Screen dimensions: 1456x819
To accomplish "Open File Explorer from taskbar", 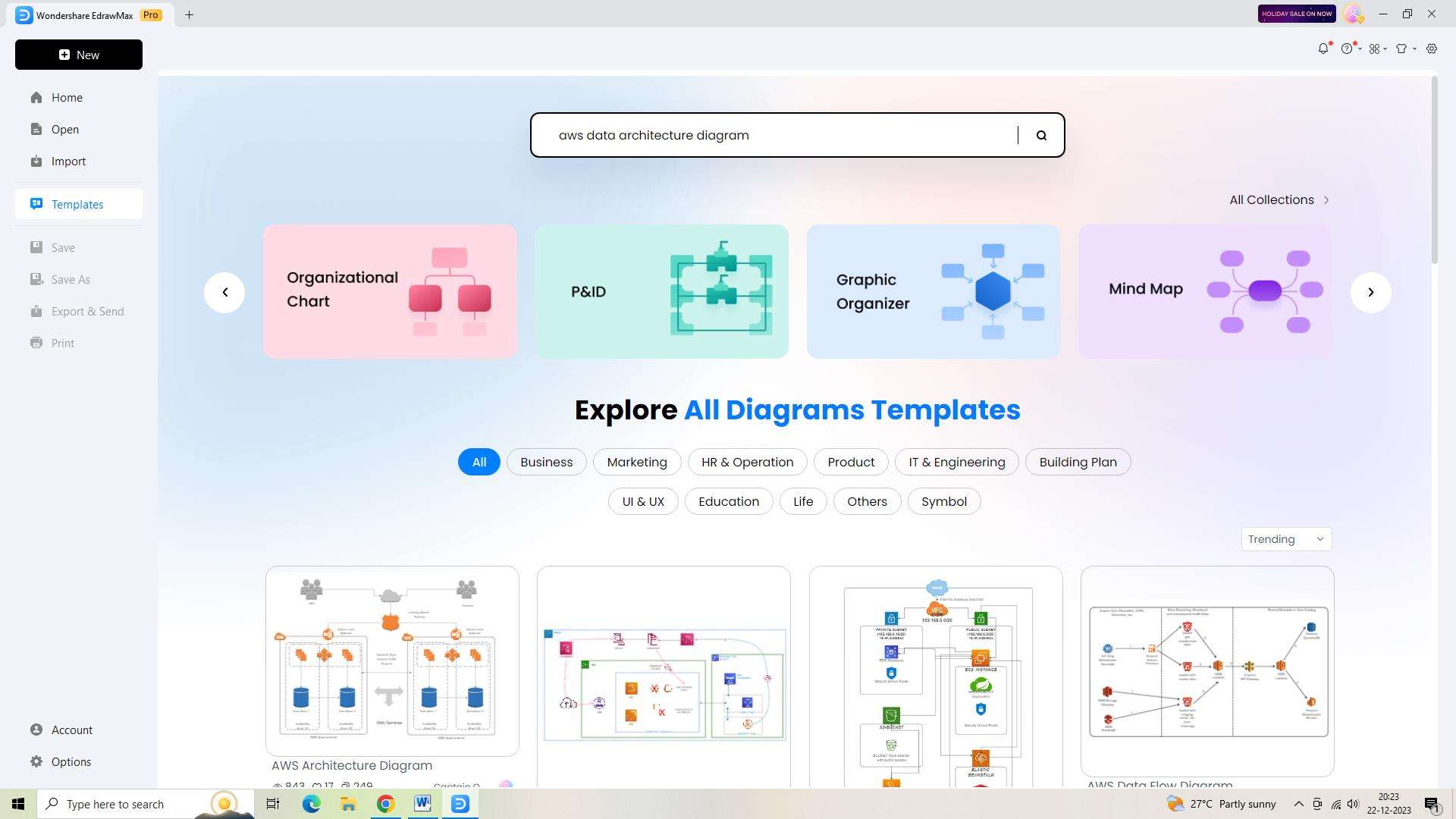I will pyautogui.click(x=348, y=804).
